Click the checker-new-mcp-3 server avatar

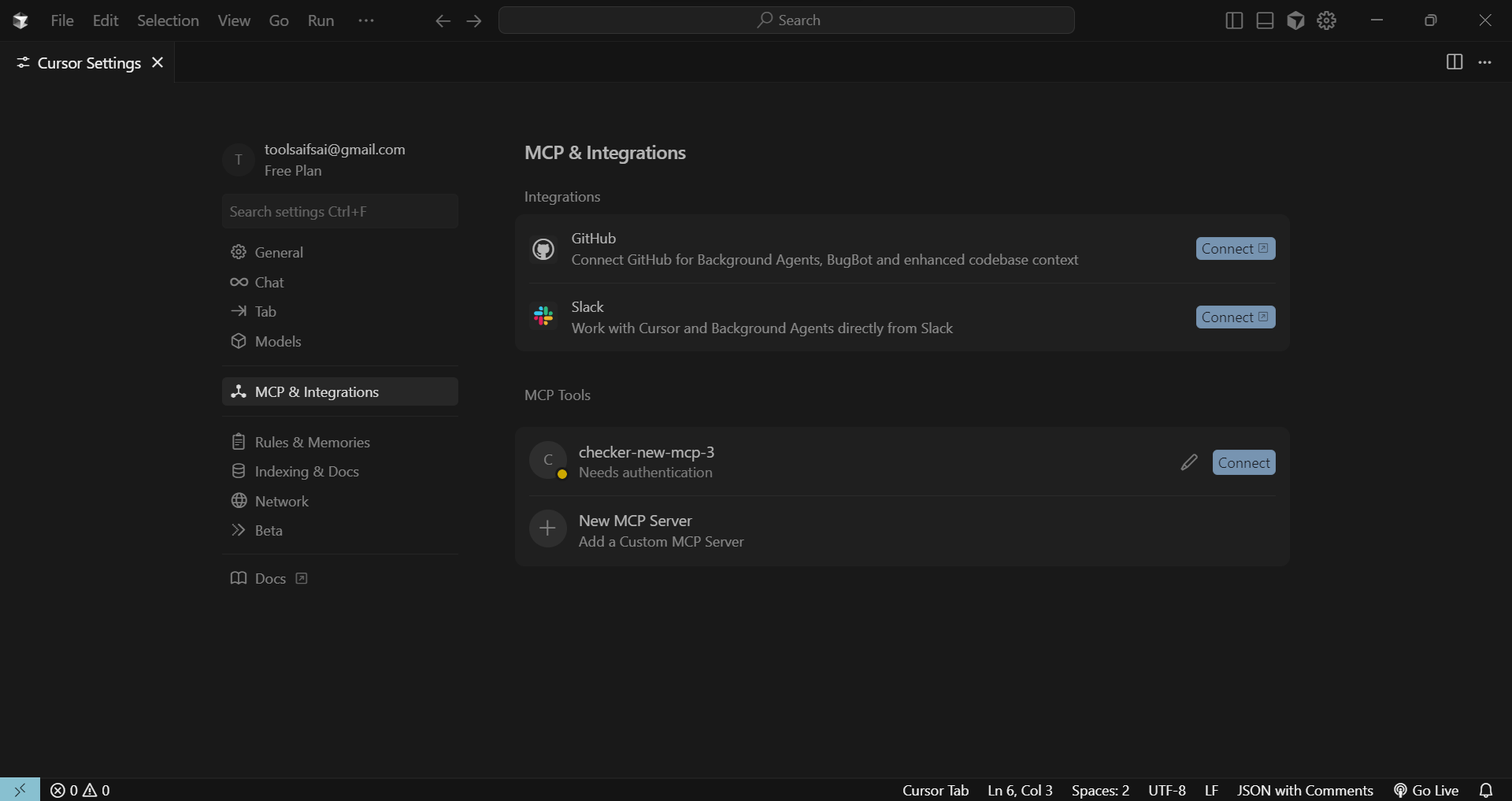tap(548, 461)
